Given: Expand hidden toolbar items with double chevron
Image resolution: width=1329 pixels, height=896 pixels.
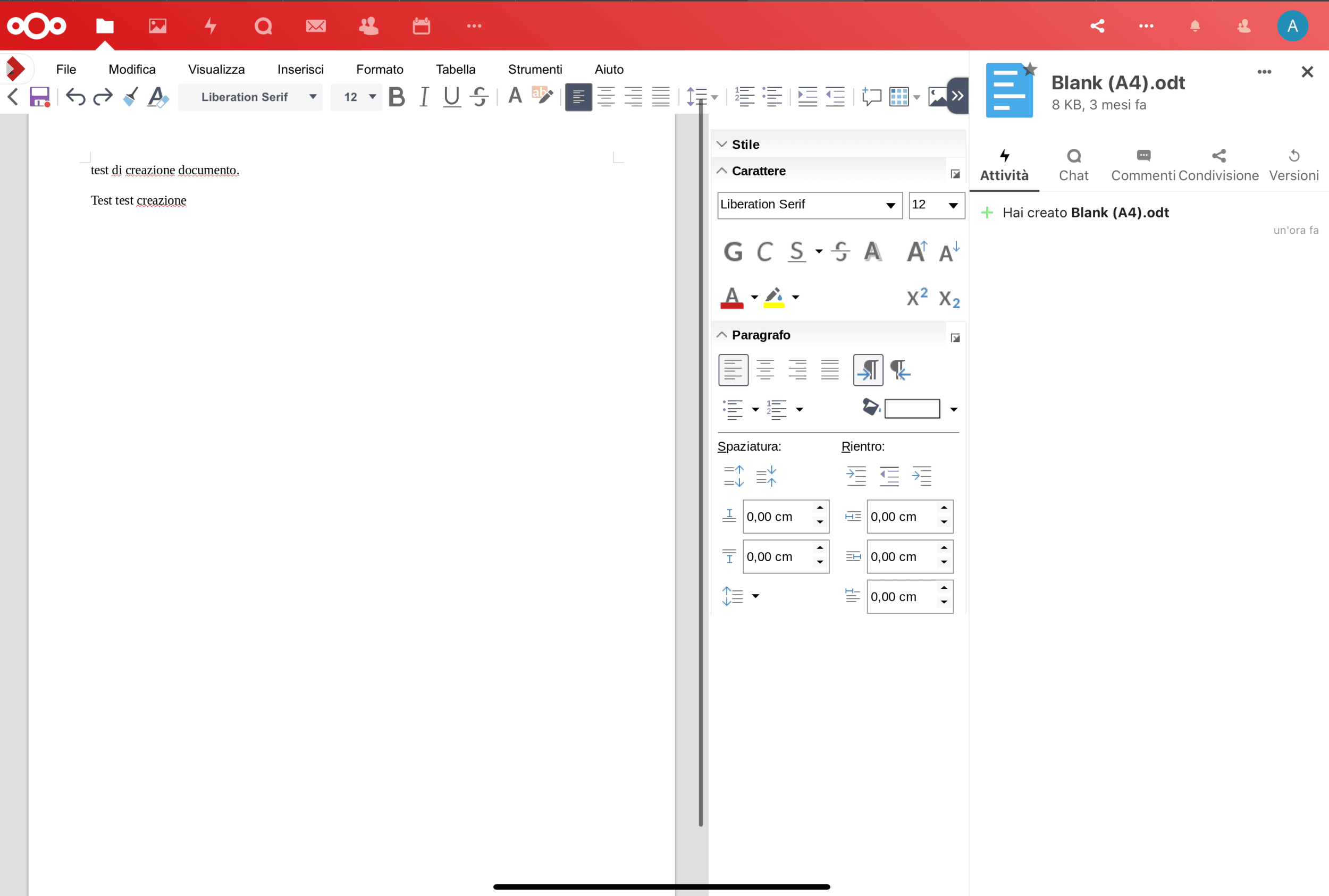Looking at the screenshot, I should click(957, 96).
